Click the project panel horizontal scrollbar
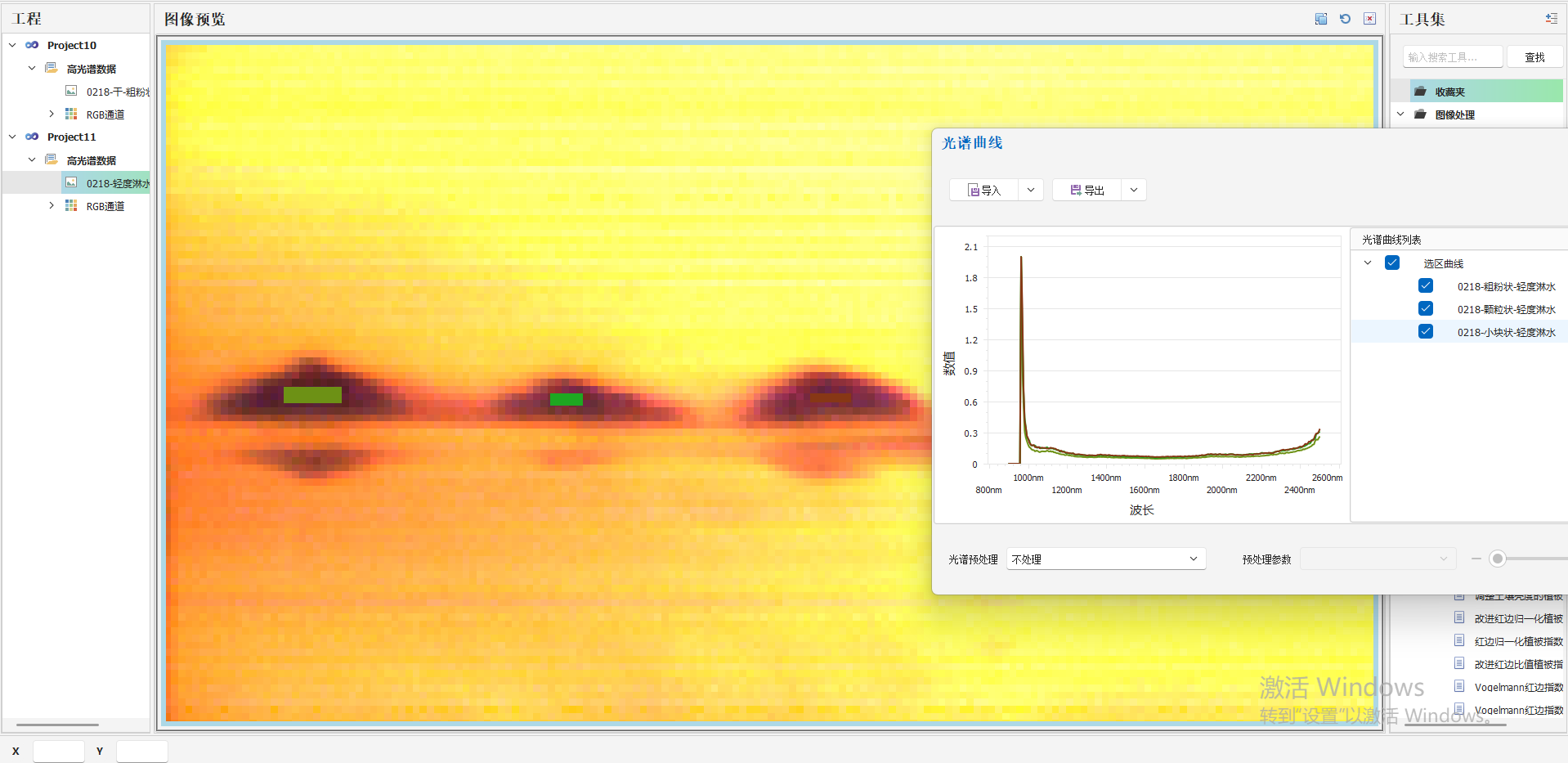This screenshot has width=1568, height=763. point(57,725)
